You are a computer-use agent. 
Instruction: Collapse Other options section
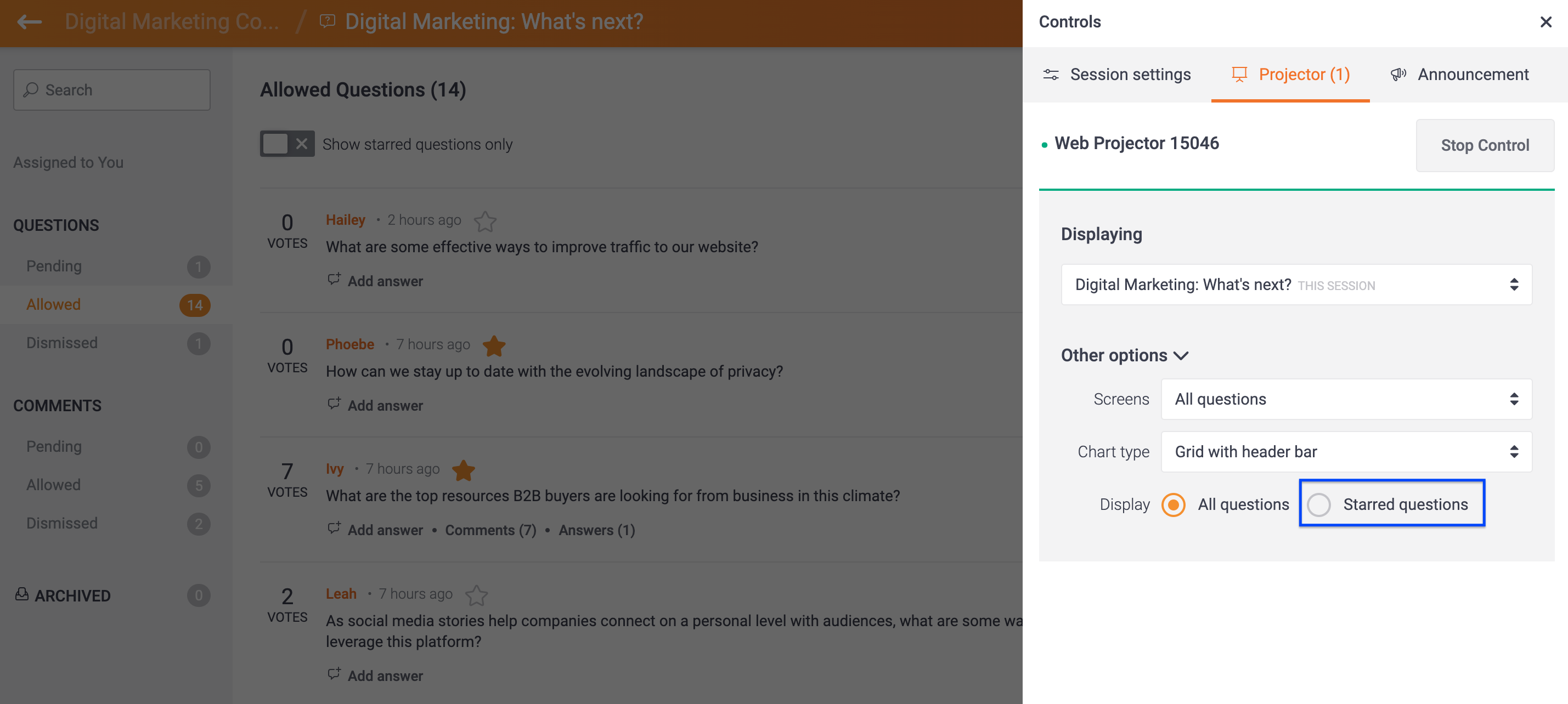[x=1124, y=356]
